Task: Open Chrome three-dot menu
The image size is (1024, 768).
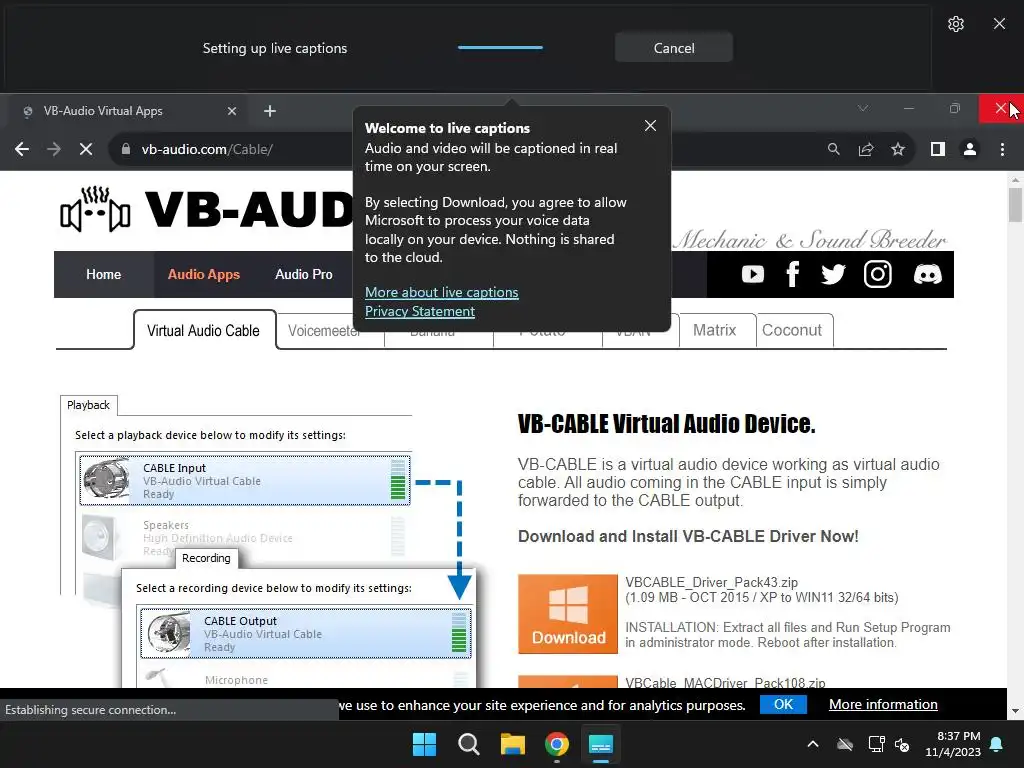Action: point(1002,149)
